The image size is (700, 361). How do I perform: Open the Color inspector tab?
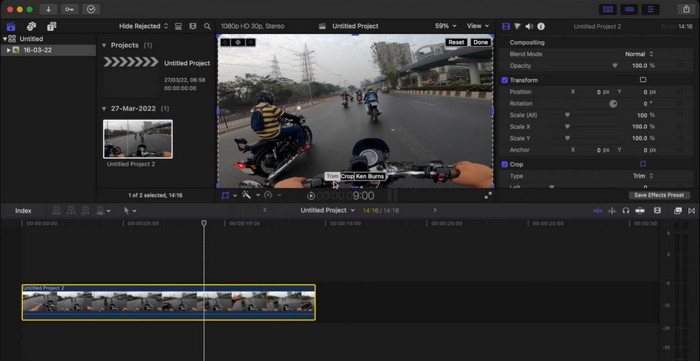tap(517, 26)
